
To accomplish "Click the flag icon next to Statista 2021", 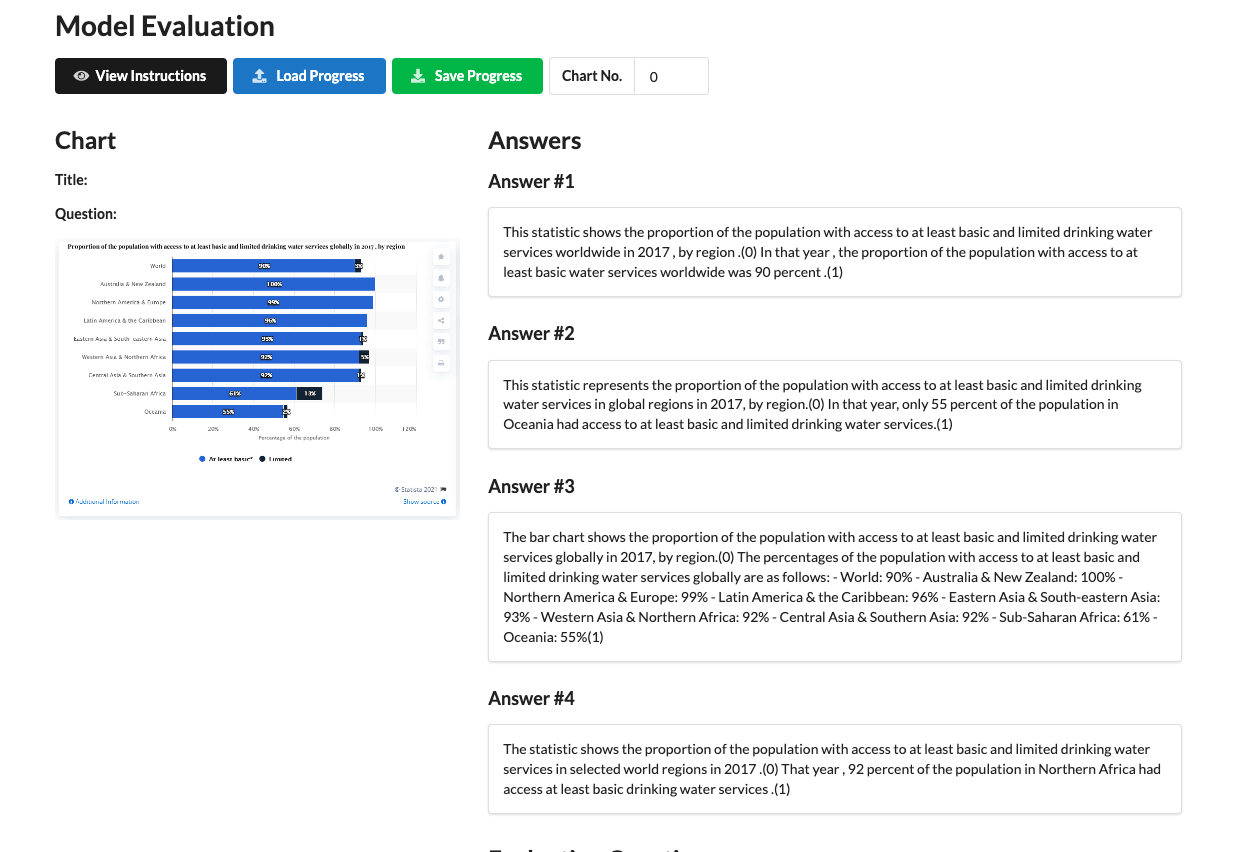I will (x=443, y=489).
